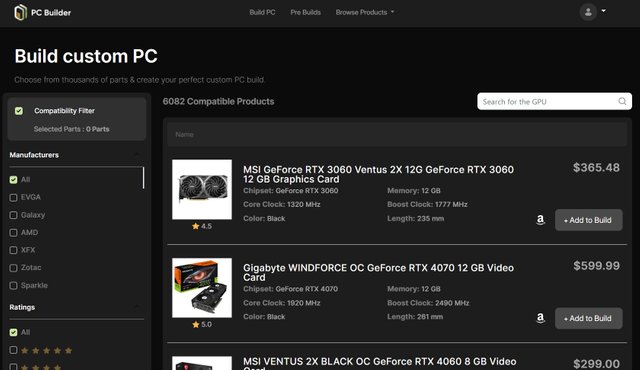Image resolution: width=640 pixels, height=370 pixels.
Task: Click the 5.0 star rating icon
Action: point(196,324)
